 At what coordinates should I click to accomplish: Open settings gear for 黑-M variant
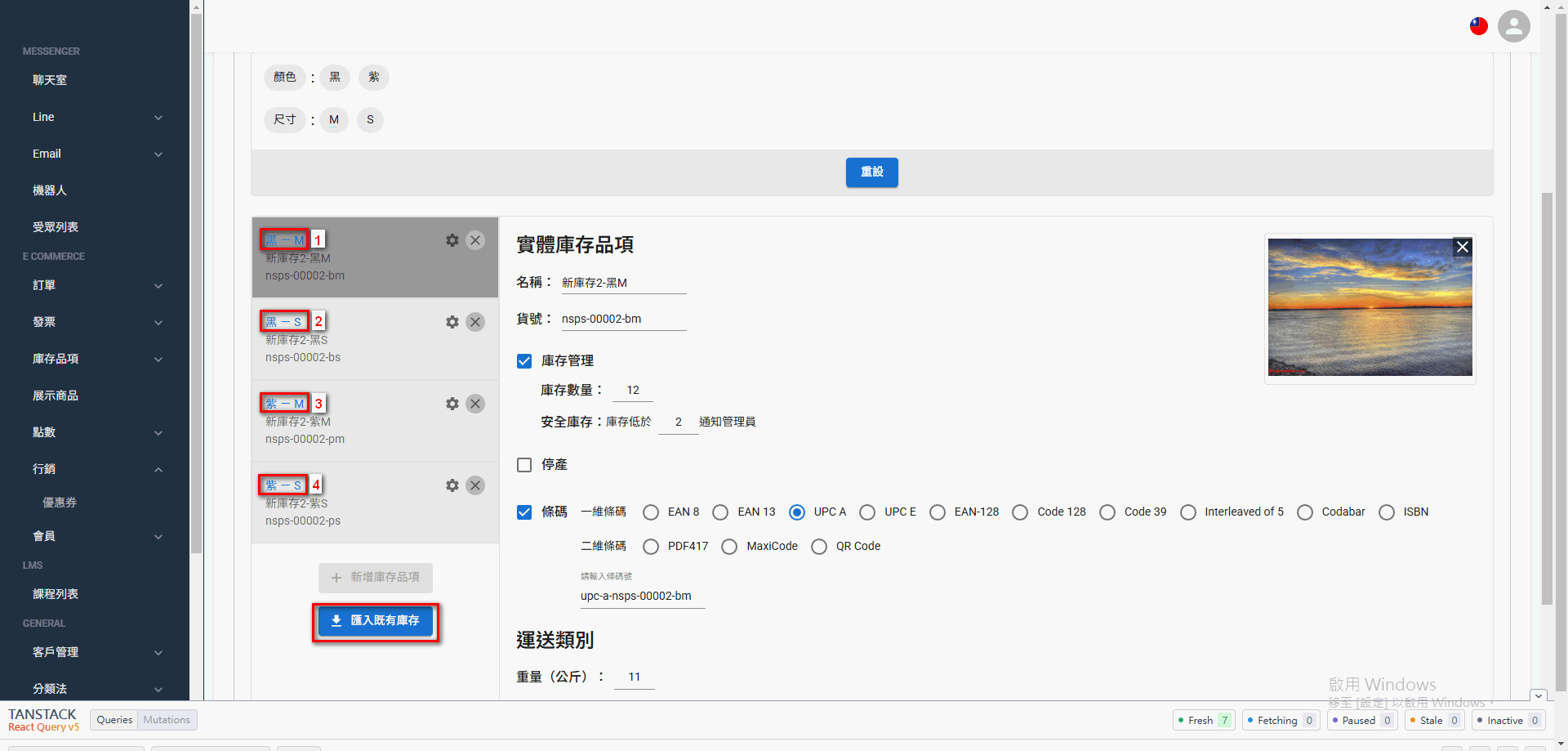(452, 240)
